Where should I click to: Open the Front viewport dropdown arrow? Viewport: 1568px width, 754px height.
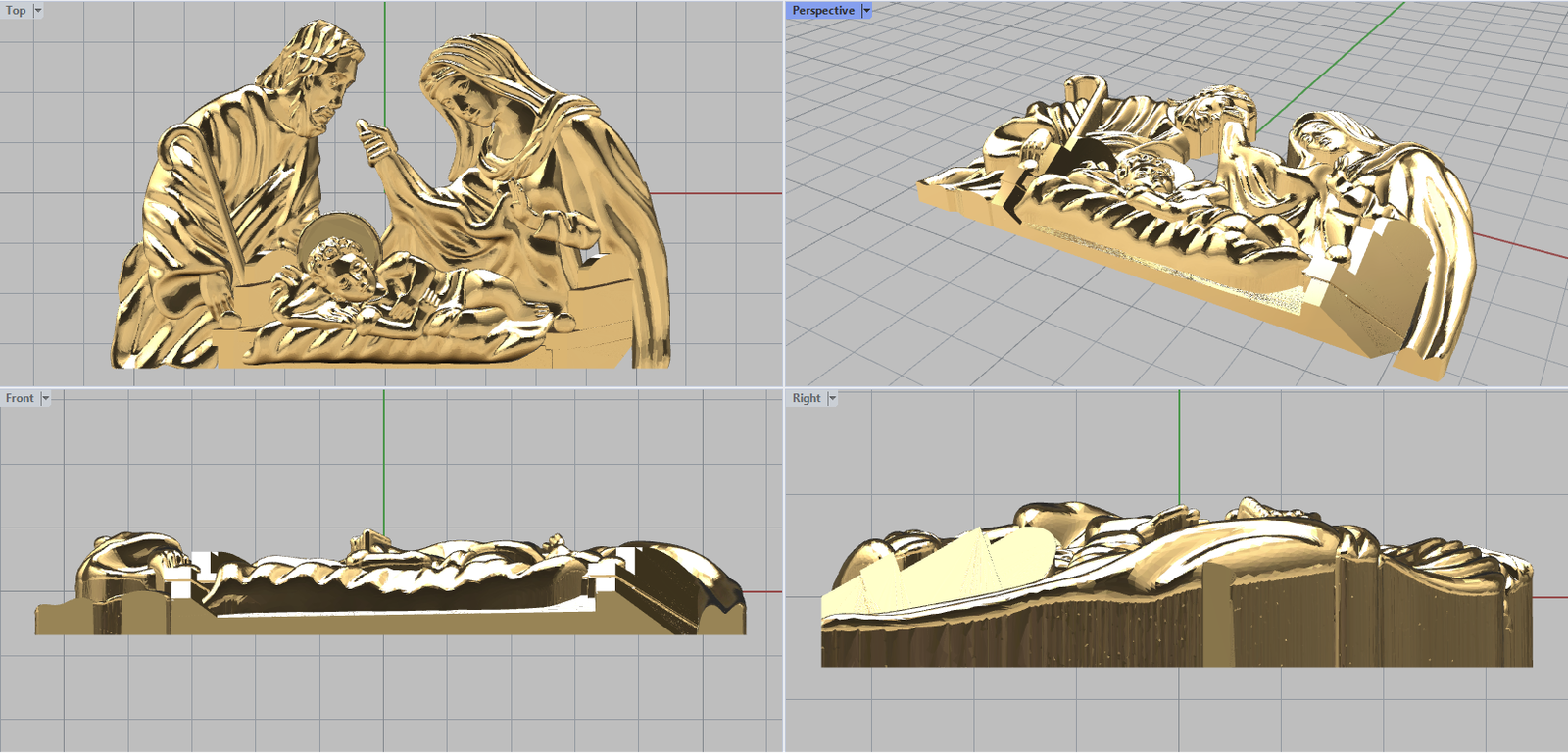(45, 398)
